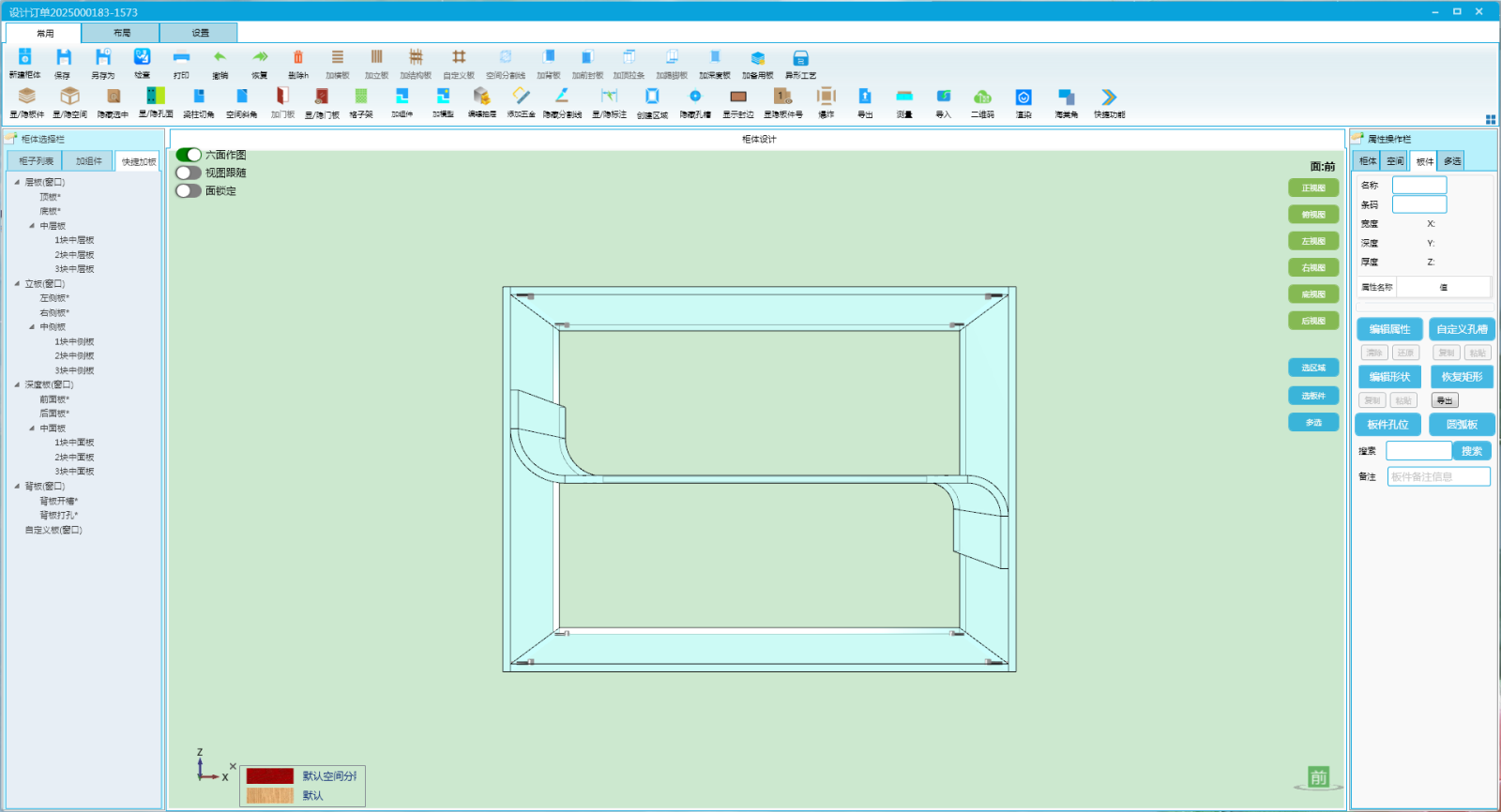The height and width of the screenshot is (812, 1501).
Task: Click the 板件备注信息 remark field
Action: (x=1439, y=477)
